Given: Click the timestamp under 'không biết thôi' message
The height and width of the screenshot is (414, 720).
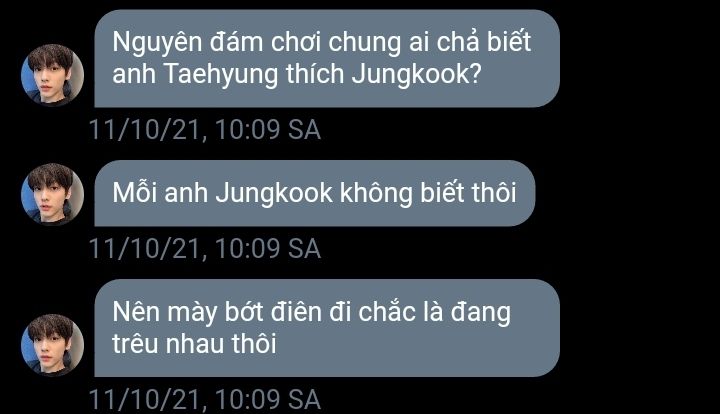Looking at the screenshot, I should pyautogui.click(x=204, y=249).
